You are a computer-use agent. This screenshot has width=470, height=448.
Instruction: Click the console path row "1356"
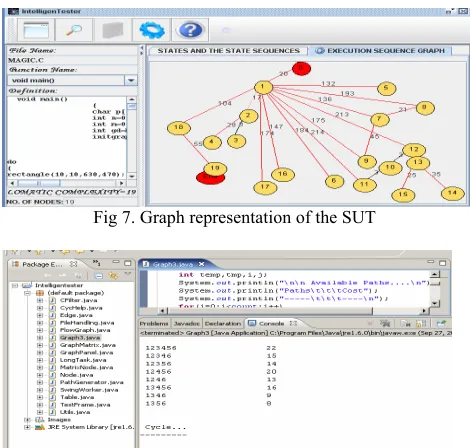click(x=156, y=403)
